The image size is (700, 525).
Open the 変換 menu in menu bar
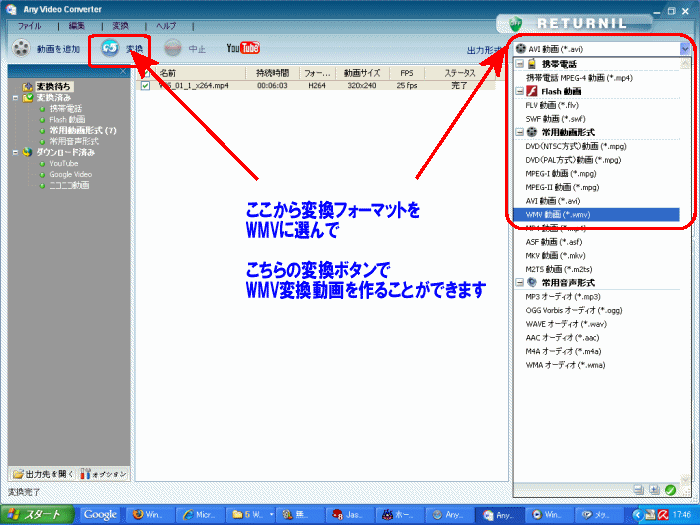pos(121,26)
